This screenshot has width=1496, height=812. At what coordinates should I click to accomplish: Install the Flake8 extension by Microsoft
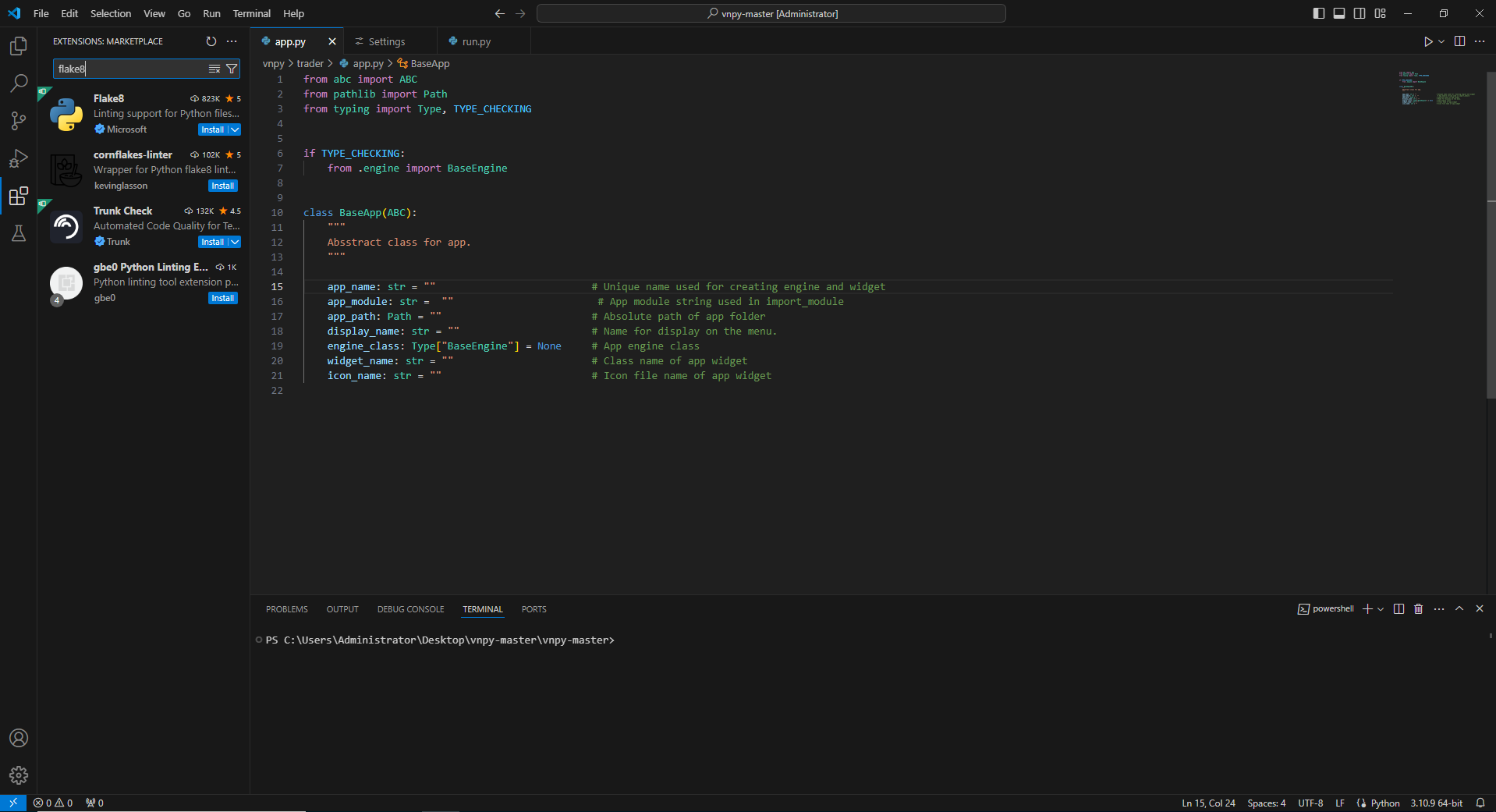click(212, 129)
